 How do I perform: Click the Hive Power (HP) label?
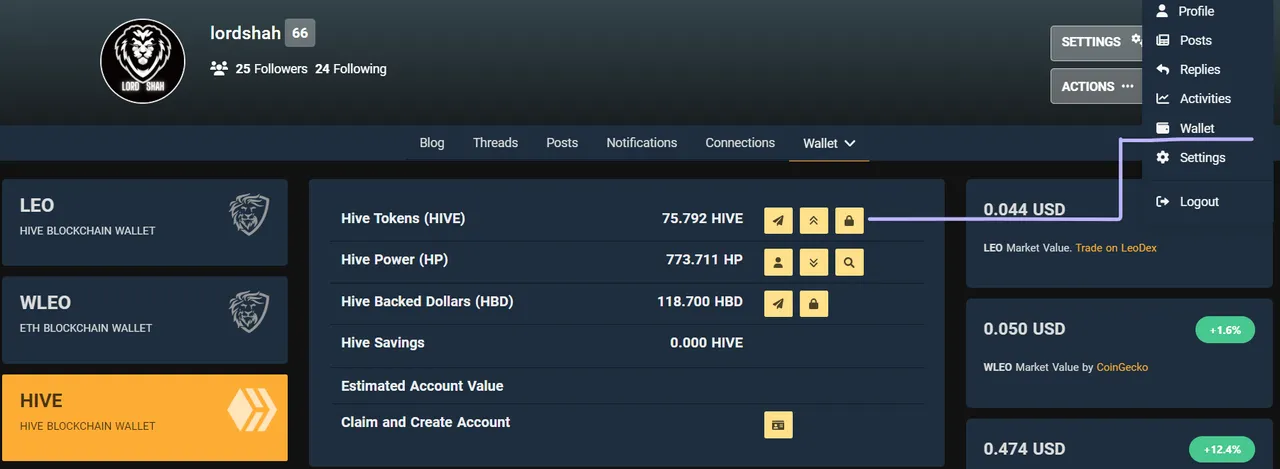point(394,259)
